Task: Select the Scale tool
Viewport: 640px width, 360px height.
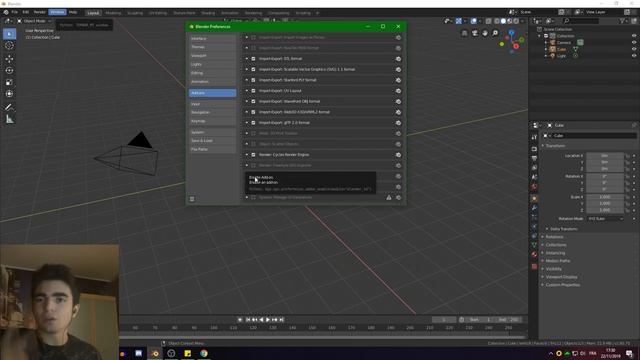Action: pyautogui.click(x=9, y=82)
